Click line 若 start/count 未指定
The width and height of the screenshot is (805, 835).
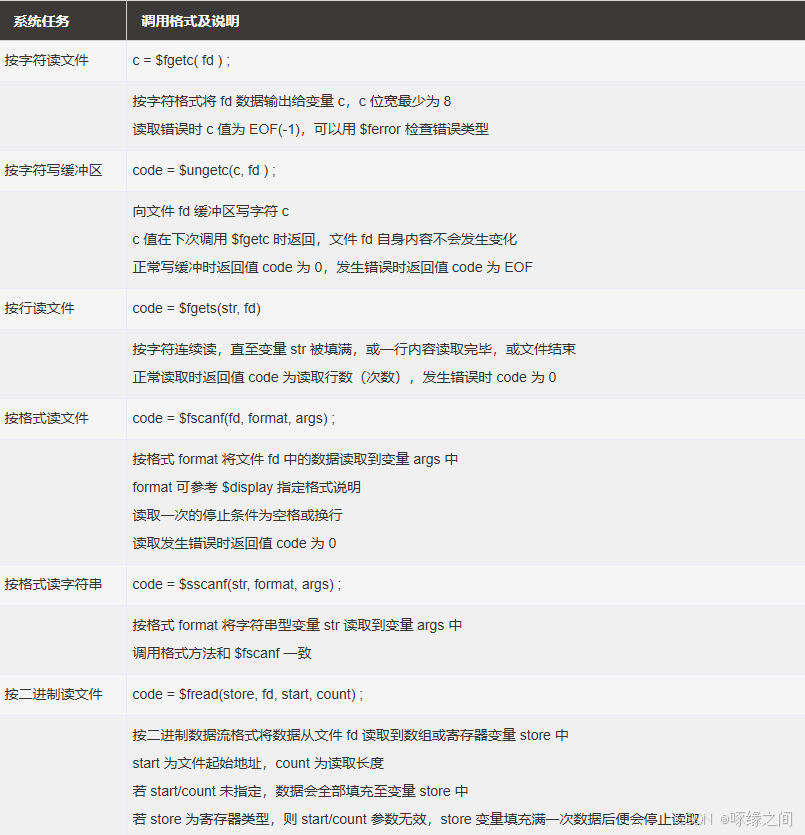[300, 791]
